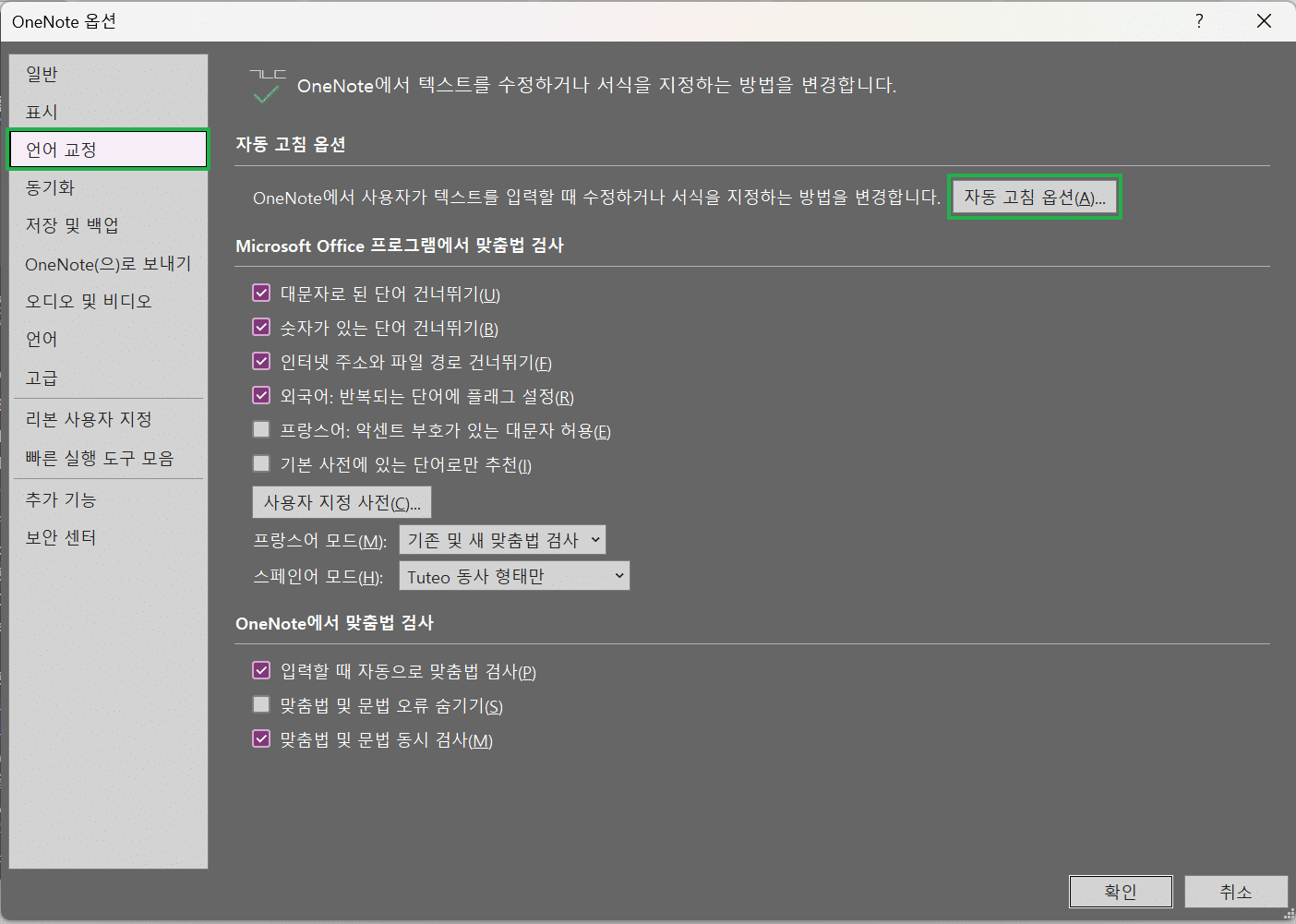The image size is (1296, 924).
Task: Open 리본 사용자 지정 category
Action: click(108, 419)
